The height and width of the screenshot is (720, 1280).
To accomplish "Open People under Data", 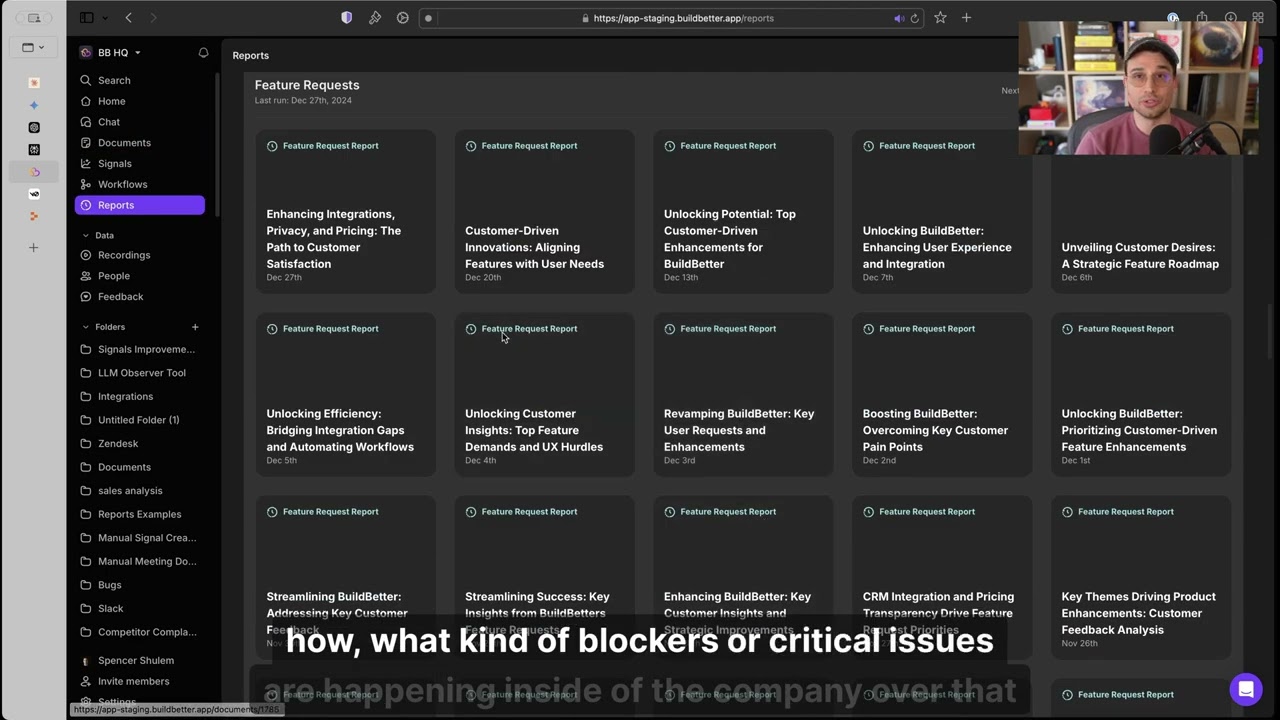I will tap(140, 276).
